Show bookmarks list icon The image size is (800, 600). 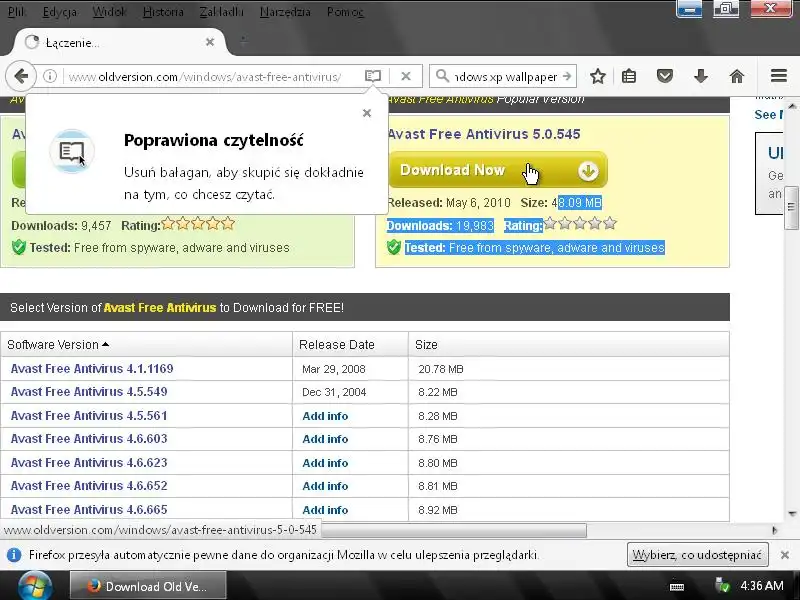629,77
